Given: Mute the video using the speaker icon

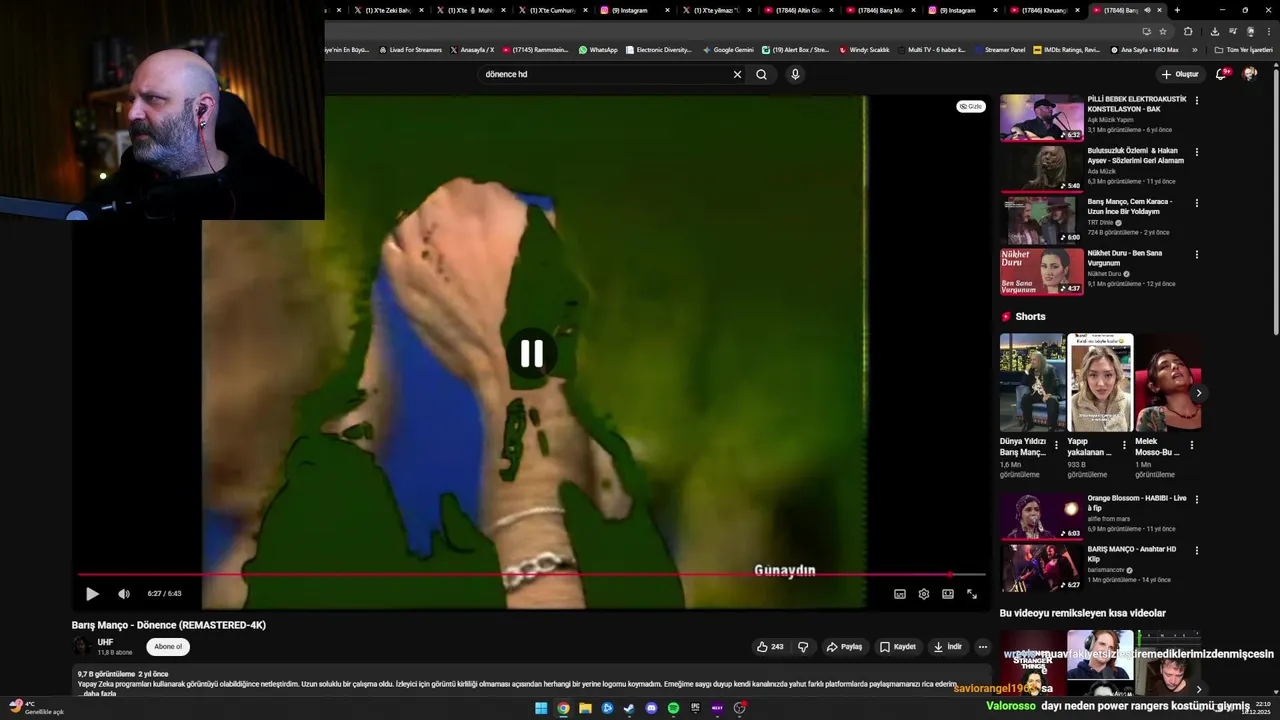Looking at the screenshot, I should coord(124,594).
